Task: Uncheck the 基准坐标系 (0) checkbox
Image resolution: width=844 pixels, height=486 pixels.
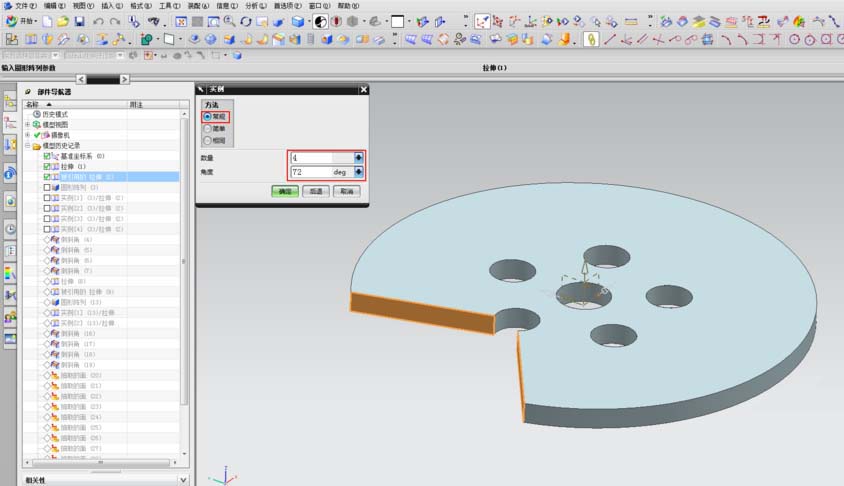Action: click(x=47, y=156)
